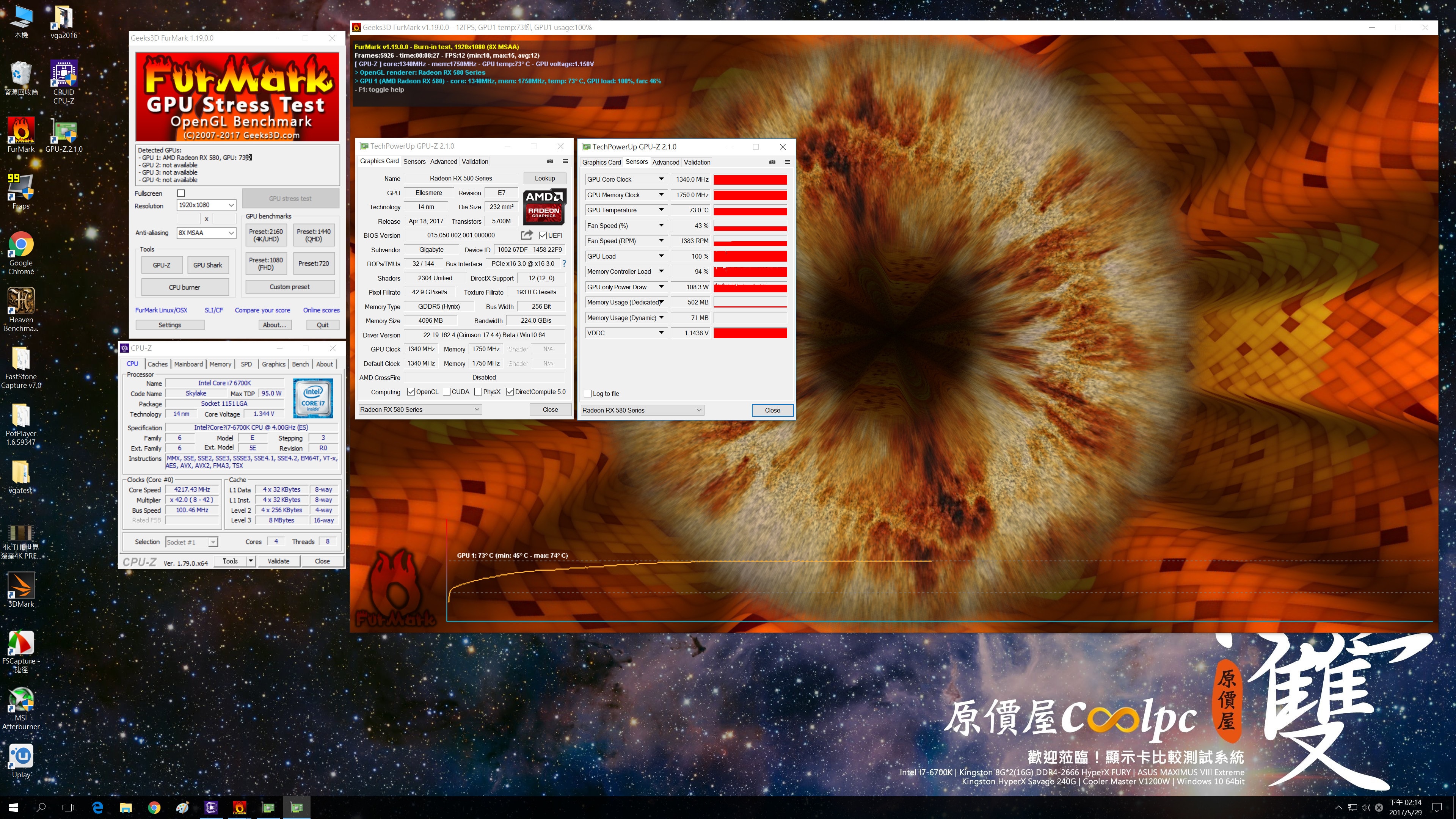Open Task View in the taskbar
Image resolution: width=1456 pixels, height=819 pixels.
(68, 807)
